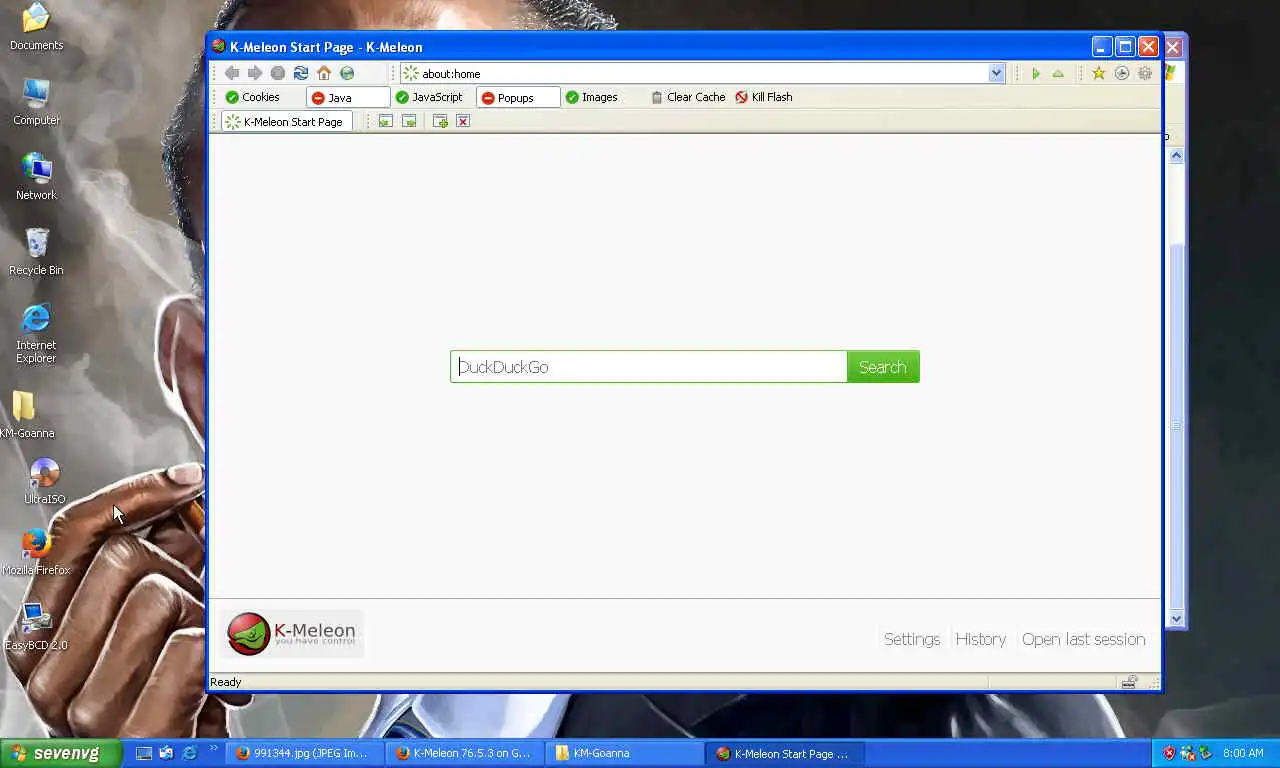Image resolution: width=1280 pixels, height=768 pixels.
Task: Click the Up arrow icon beside Go
Action: tap(1058, 73)
